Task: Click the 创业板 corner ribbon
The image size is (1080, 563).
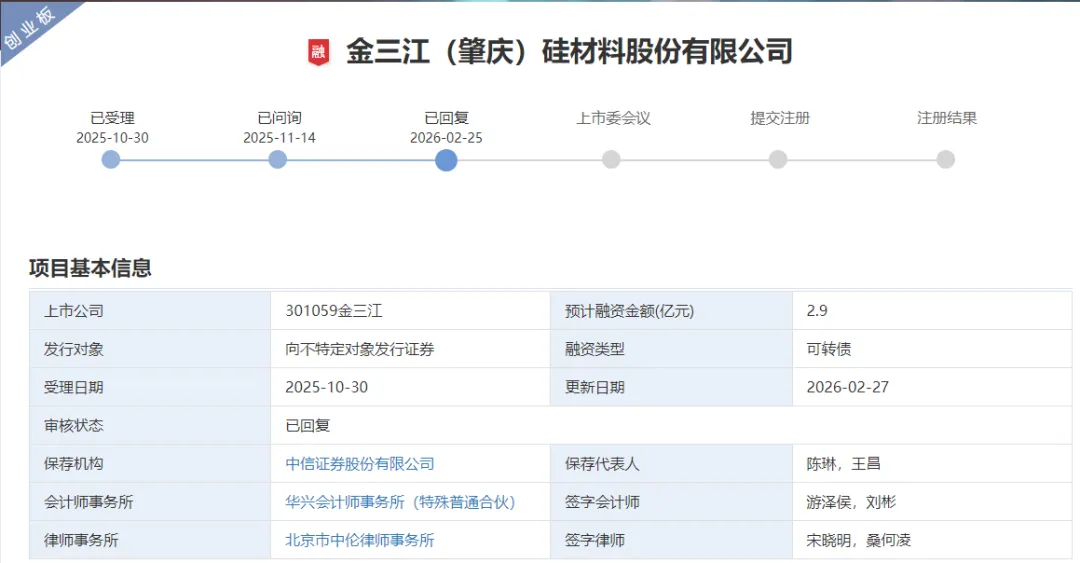Action: (x=31, y=28)
